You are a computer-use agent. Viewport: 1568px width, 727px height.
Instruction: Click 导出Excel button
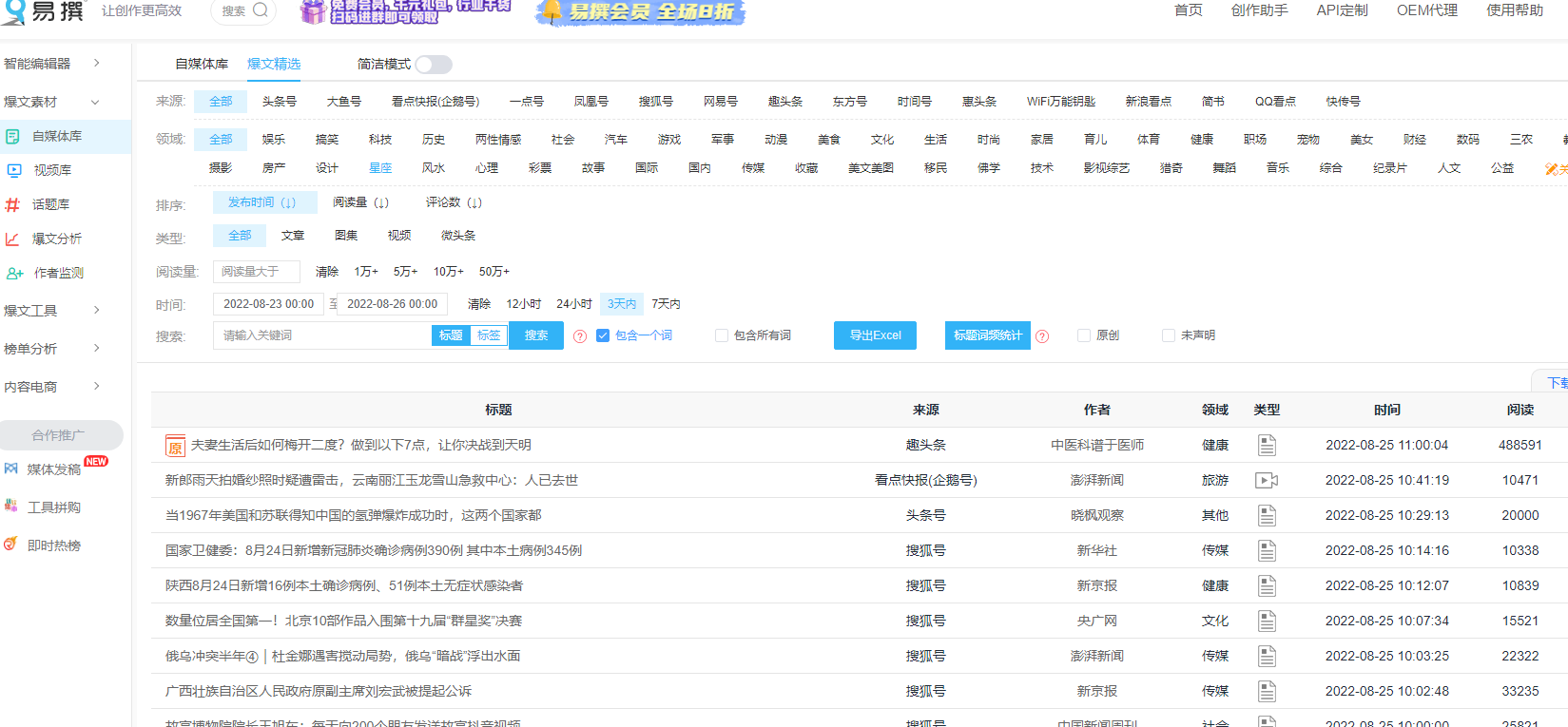pyautogui.click(x=875, y=335)
